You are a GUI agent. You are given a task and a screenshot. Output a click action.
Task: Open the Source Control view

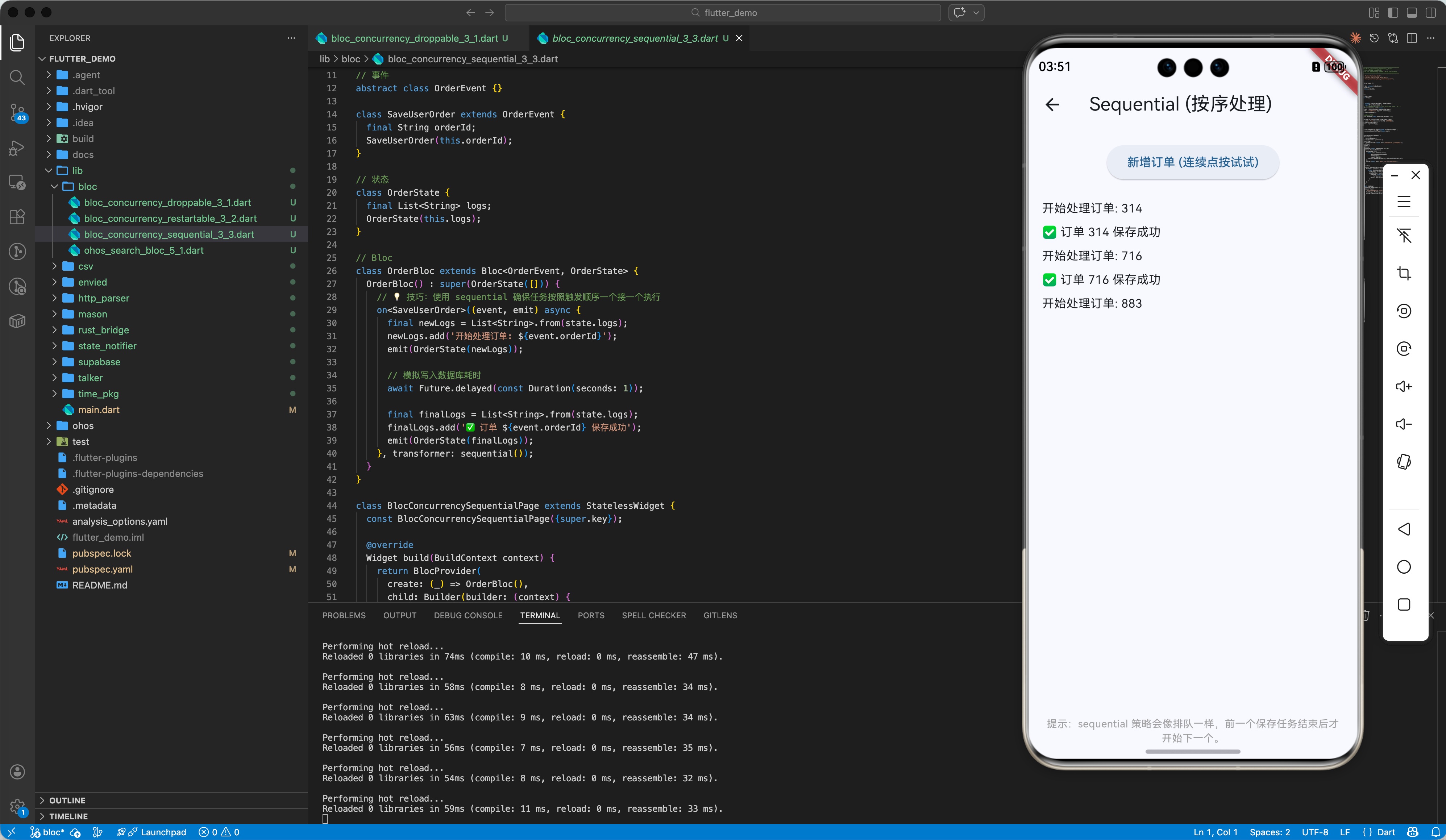point(17,112)
